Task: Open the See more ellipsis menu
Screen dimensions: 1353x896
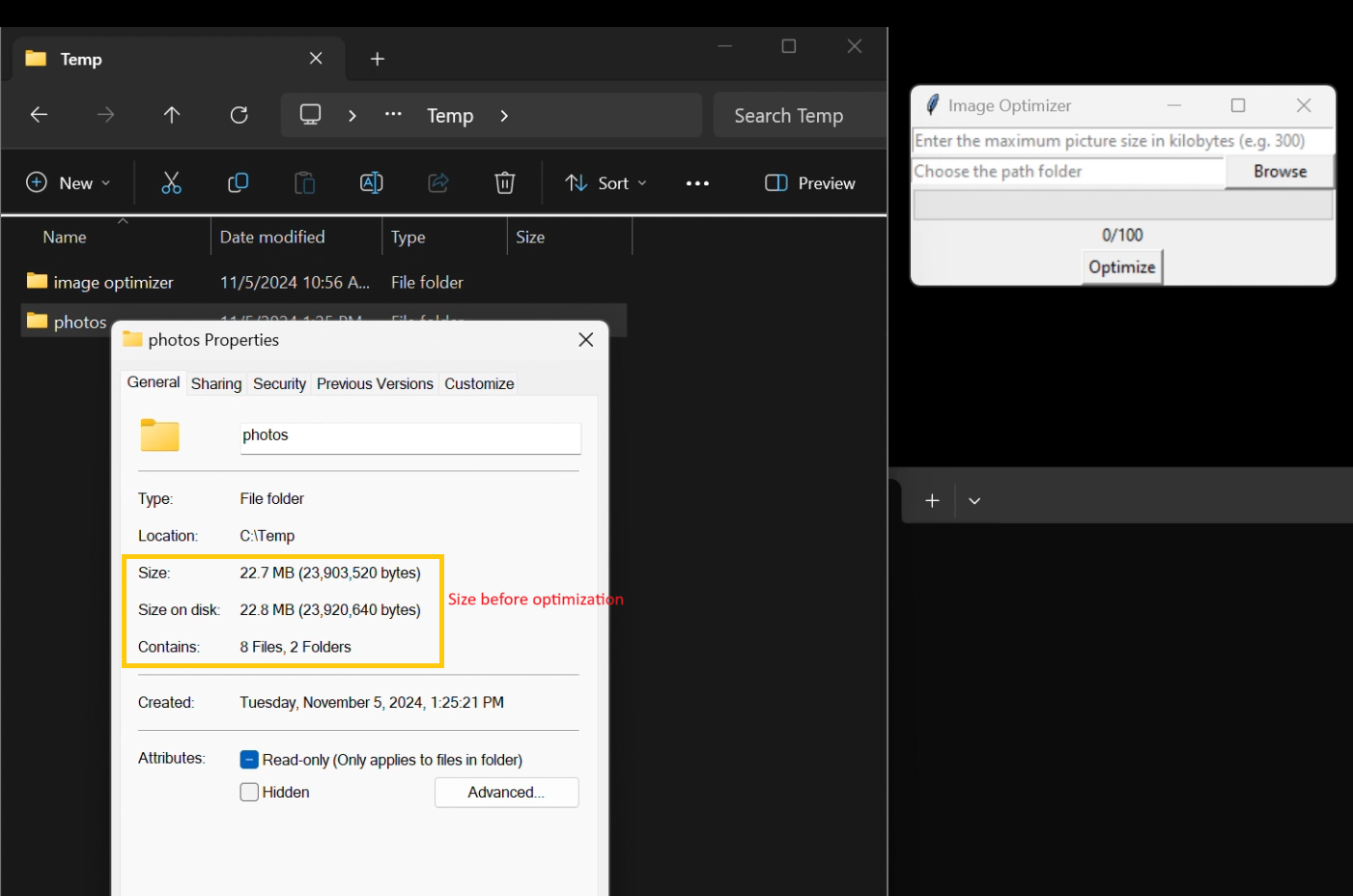Action: point(697,183)
